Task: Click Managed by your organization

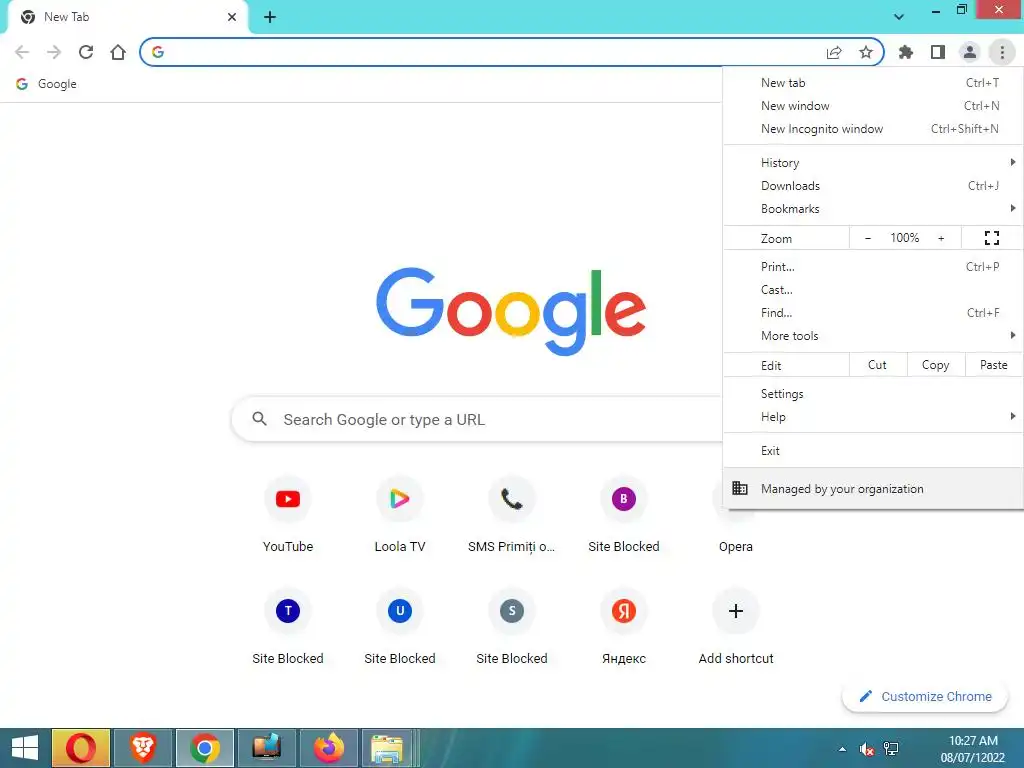Action: tap(873, 488)
